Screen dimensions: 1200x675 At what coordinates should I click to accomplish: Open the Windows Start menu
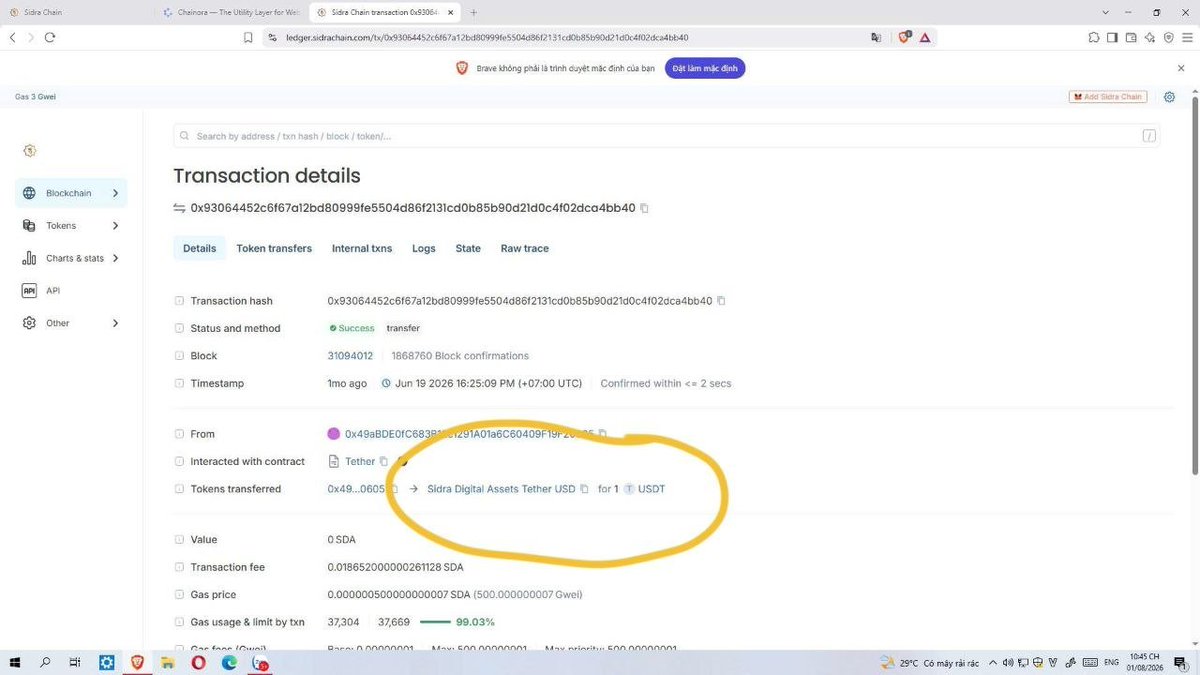pos(15,663)
